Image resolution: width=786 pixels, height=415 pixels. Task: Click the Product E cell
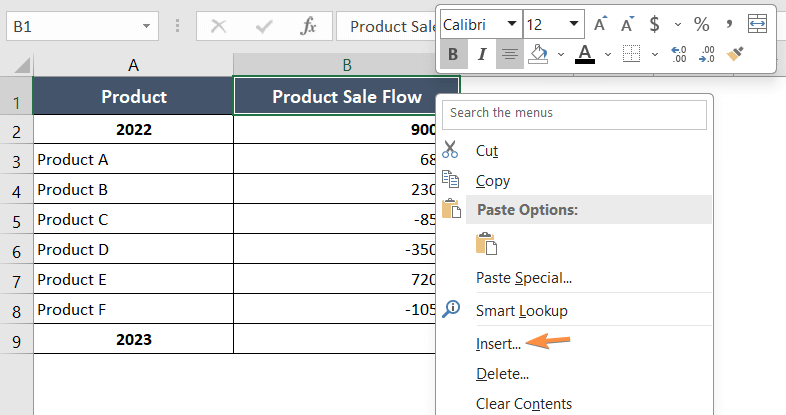[133, 279]
